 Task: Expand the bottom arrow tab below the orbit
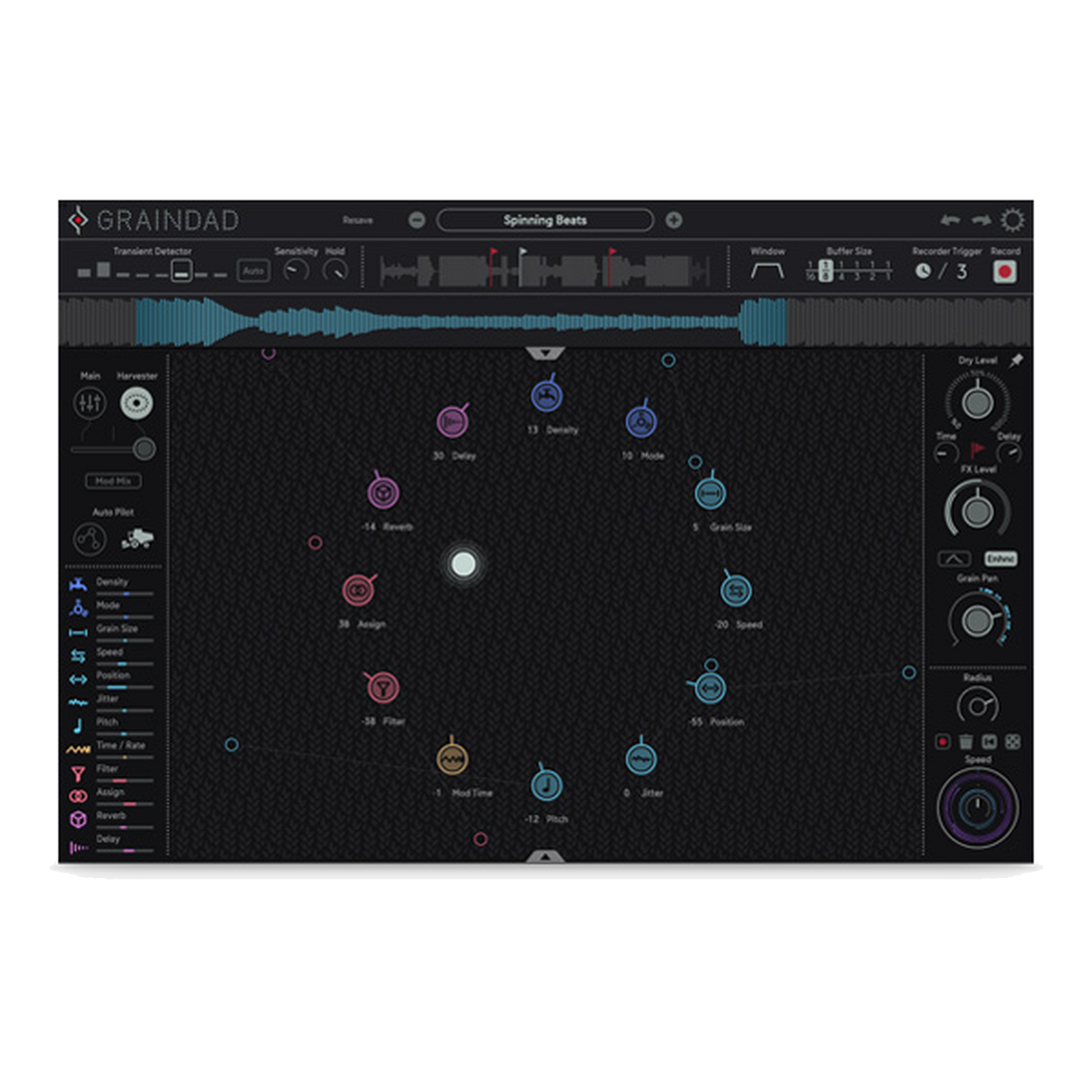point(545,857)
